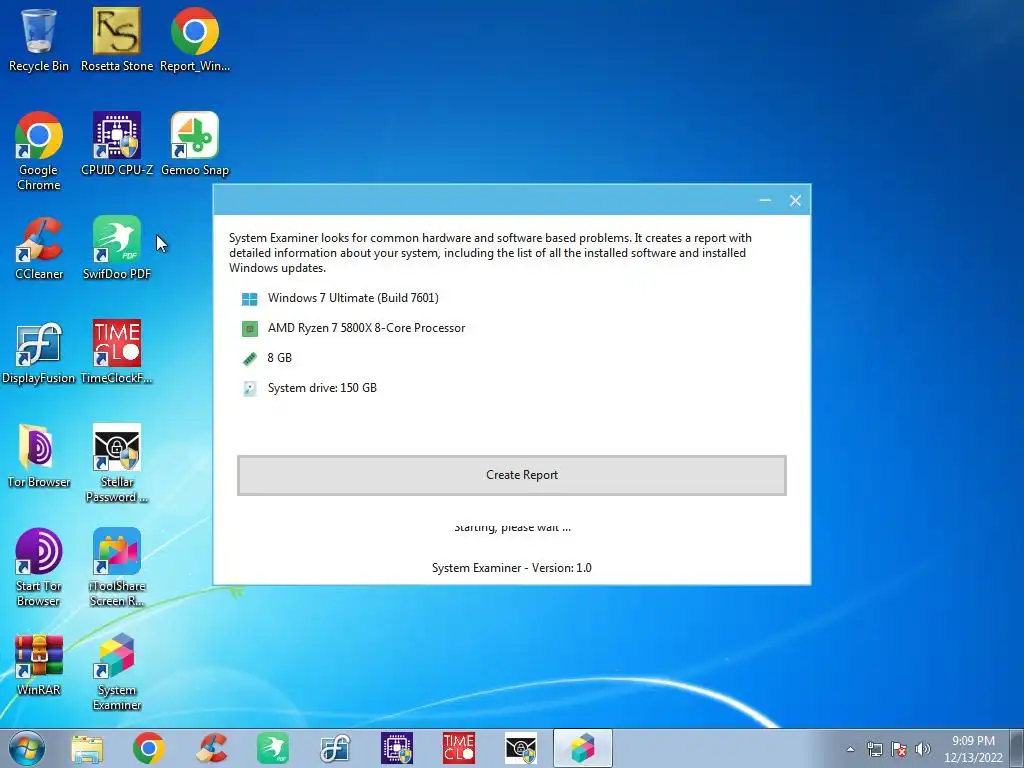Open the Gemoo Snap desktop shortcut

point(195,144)
